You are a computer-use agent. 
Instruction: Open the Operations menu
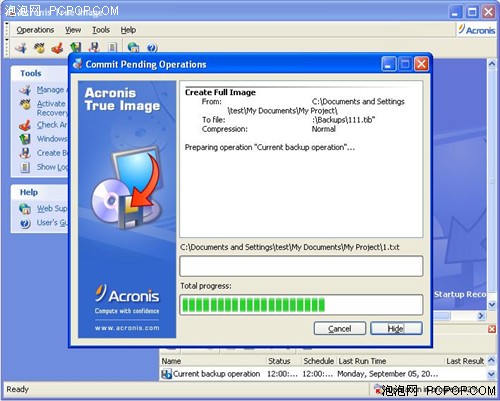coord(35,30)
